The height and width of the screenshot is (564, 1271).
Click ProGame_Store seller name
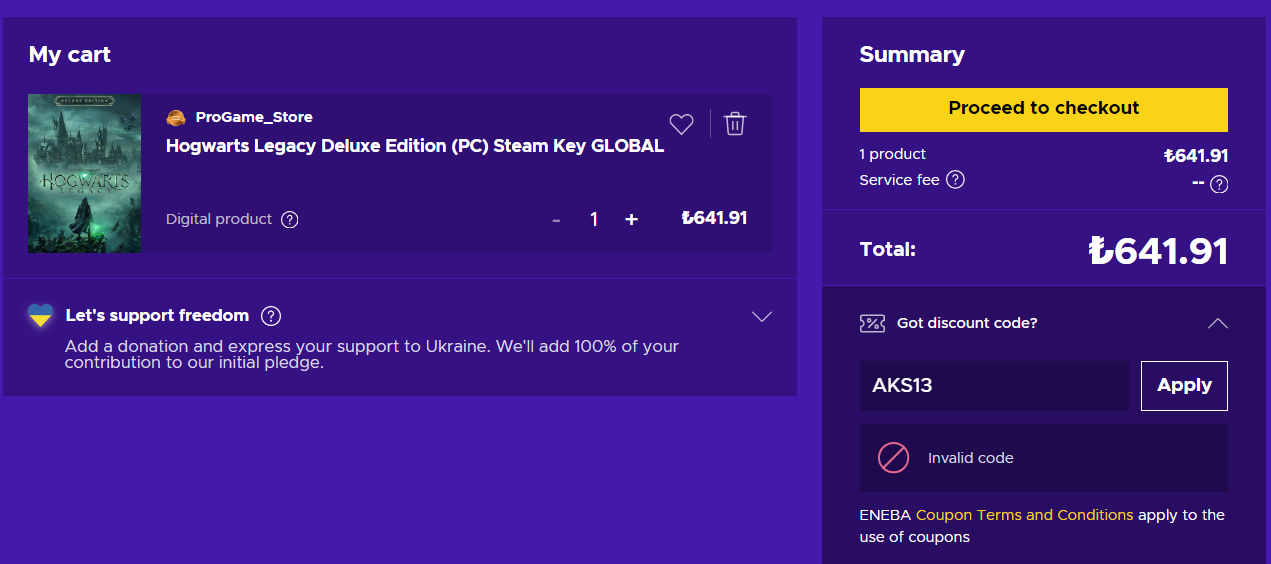(254, 118)
